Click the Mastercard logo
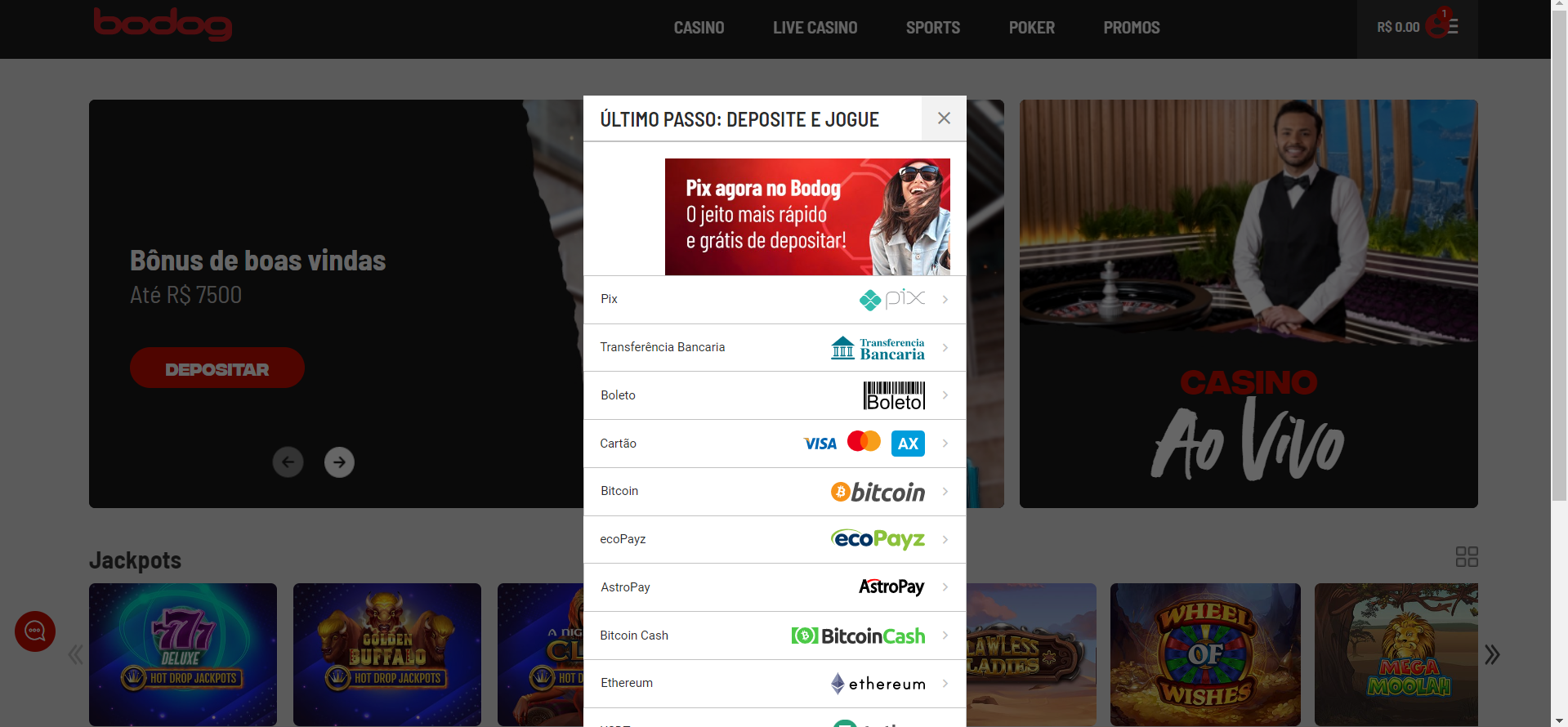The height and width of the screenshot is (727, 1568). pos(864,442)
